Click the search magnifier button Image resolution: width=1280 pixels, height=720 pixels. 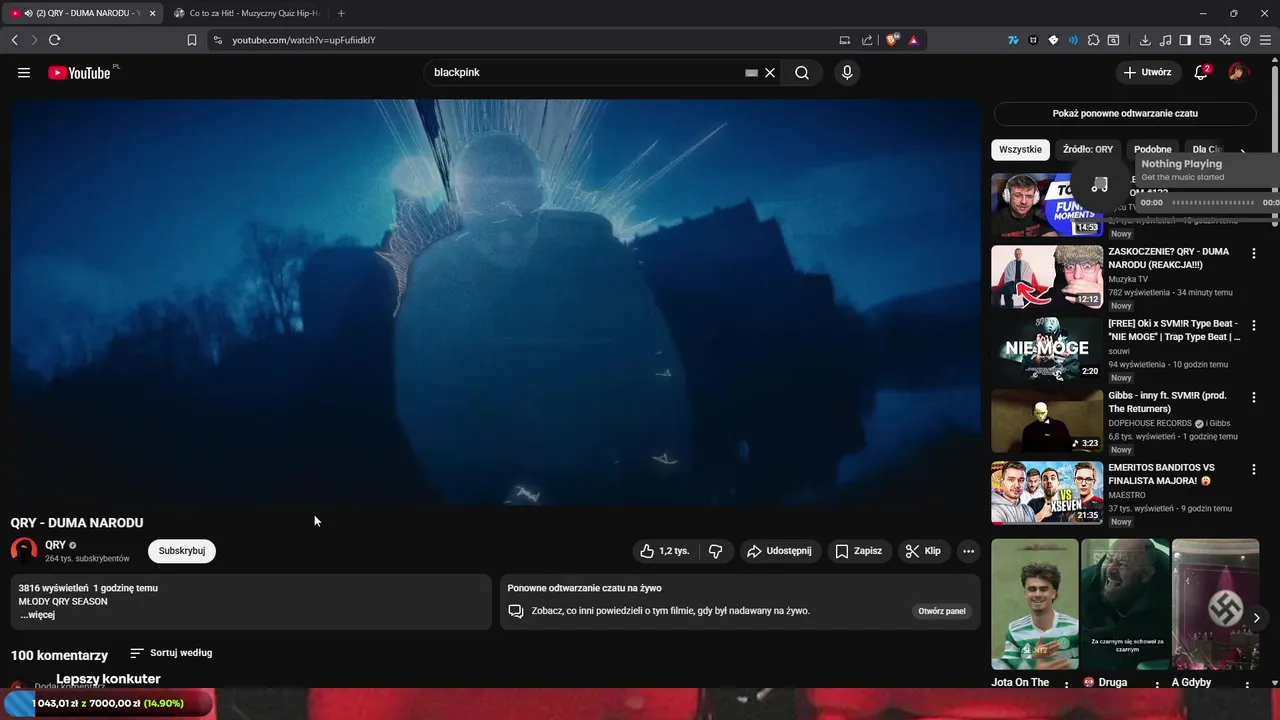[x=802, y=73]
